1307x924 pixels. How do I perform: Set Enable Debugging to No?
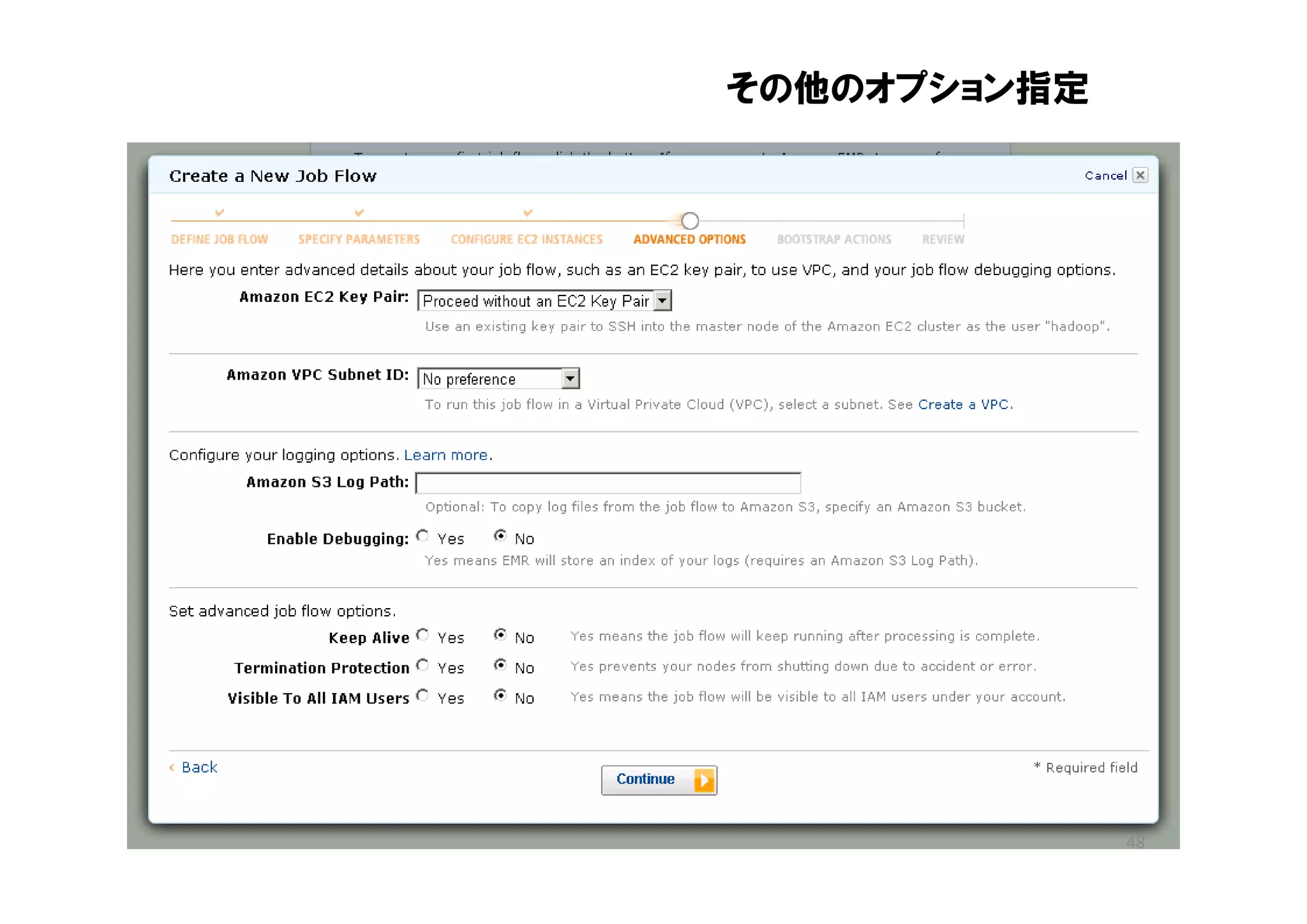click(500, 536)
